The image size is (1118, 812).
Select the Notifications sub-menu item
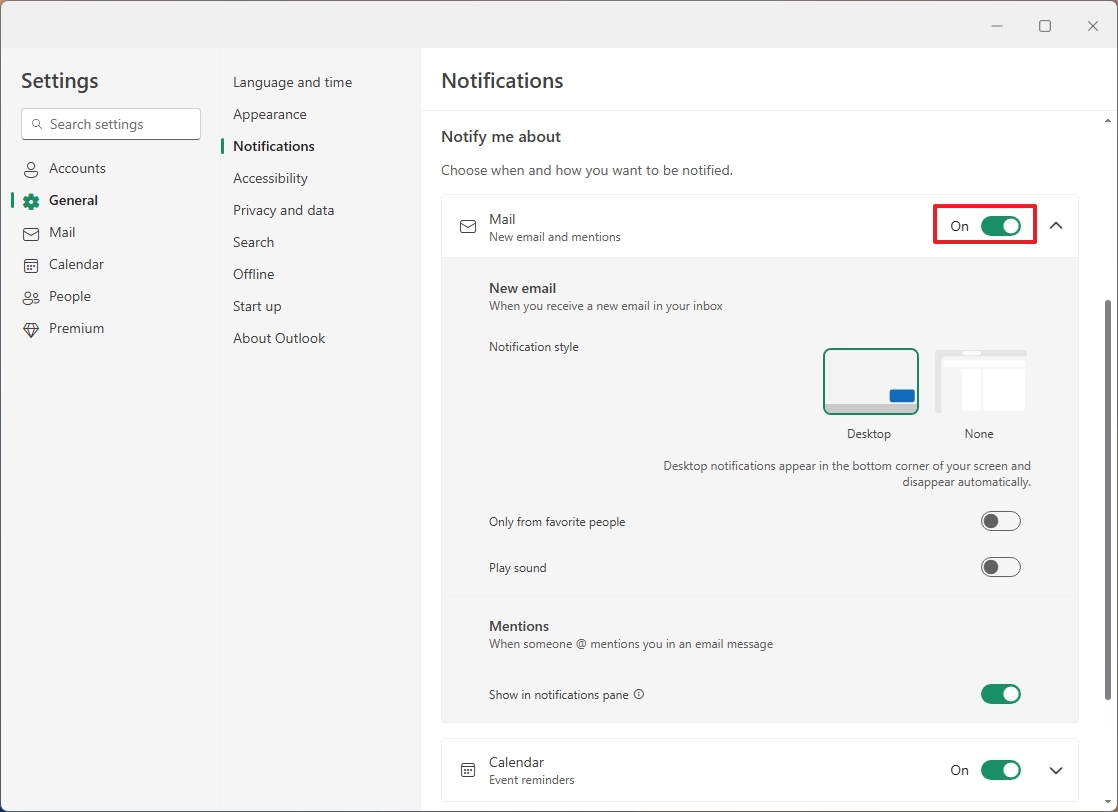click(x=274, y=146)
